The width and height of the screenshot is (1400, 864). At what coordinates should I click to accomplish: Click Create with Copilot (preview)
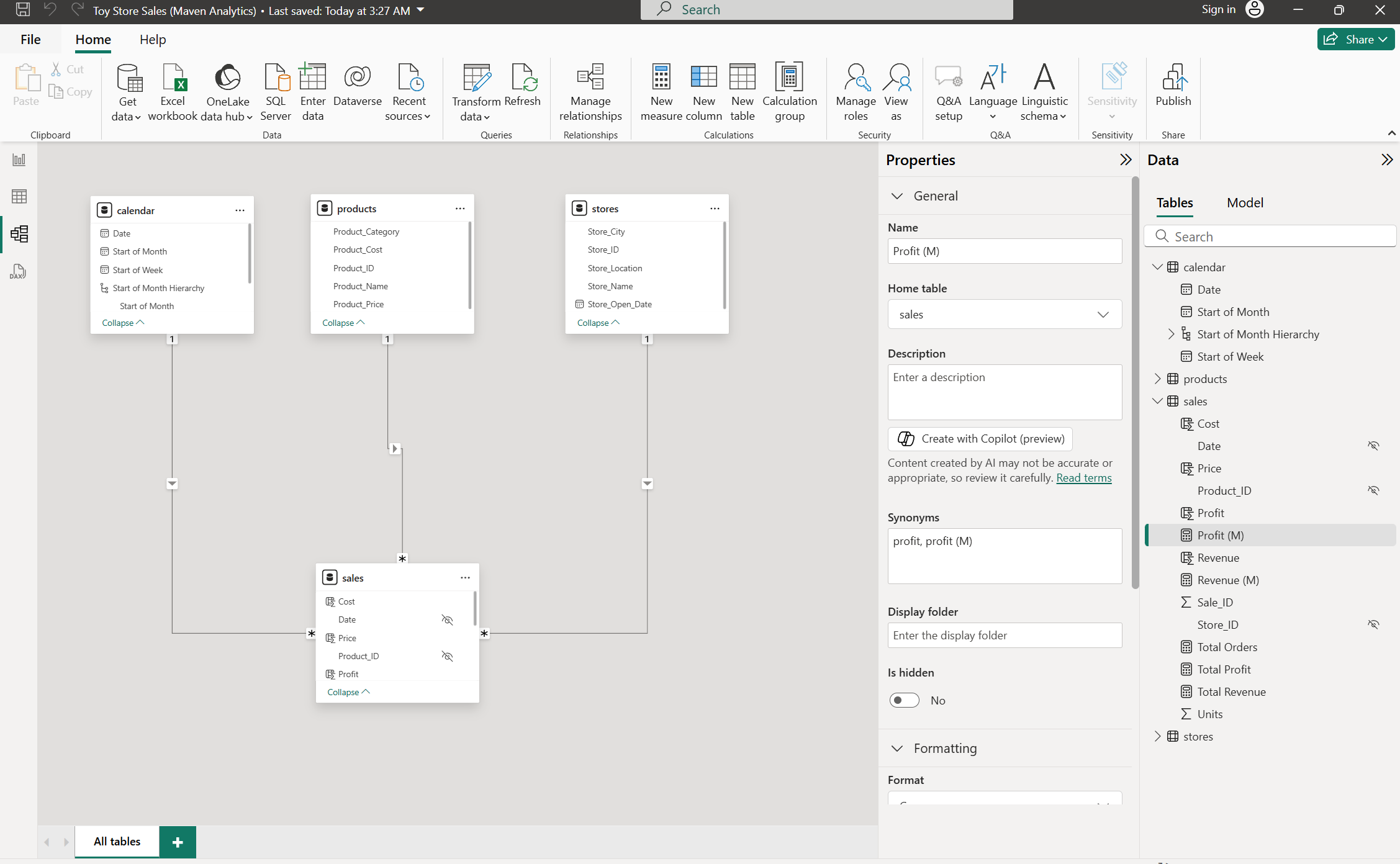point(980,439)
